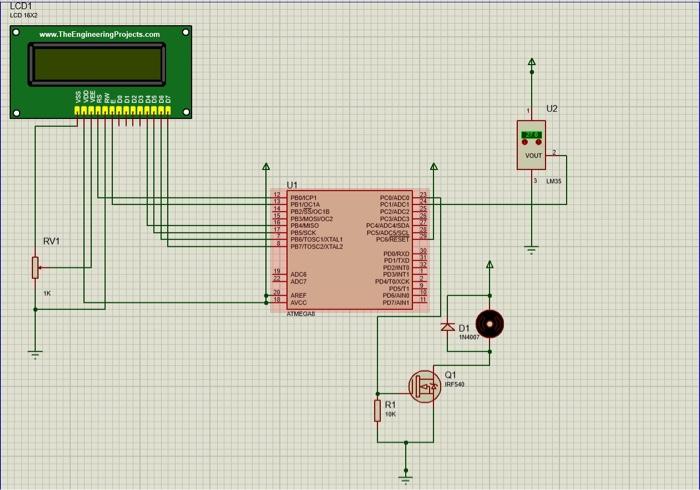Click the PC6/RESET pin label
700x490 pixels.
(392, 240)
